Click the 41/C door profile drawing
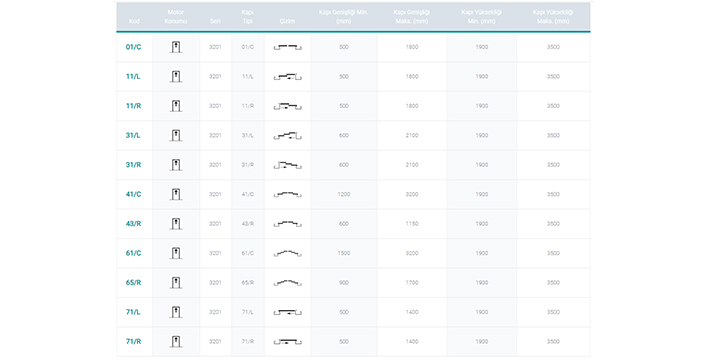Image resolution: width=710 pixels, height=360 pixels. [x=288, y=194]
